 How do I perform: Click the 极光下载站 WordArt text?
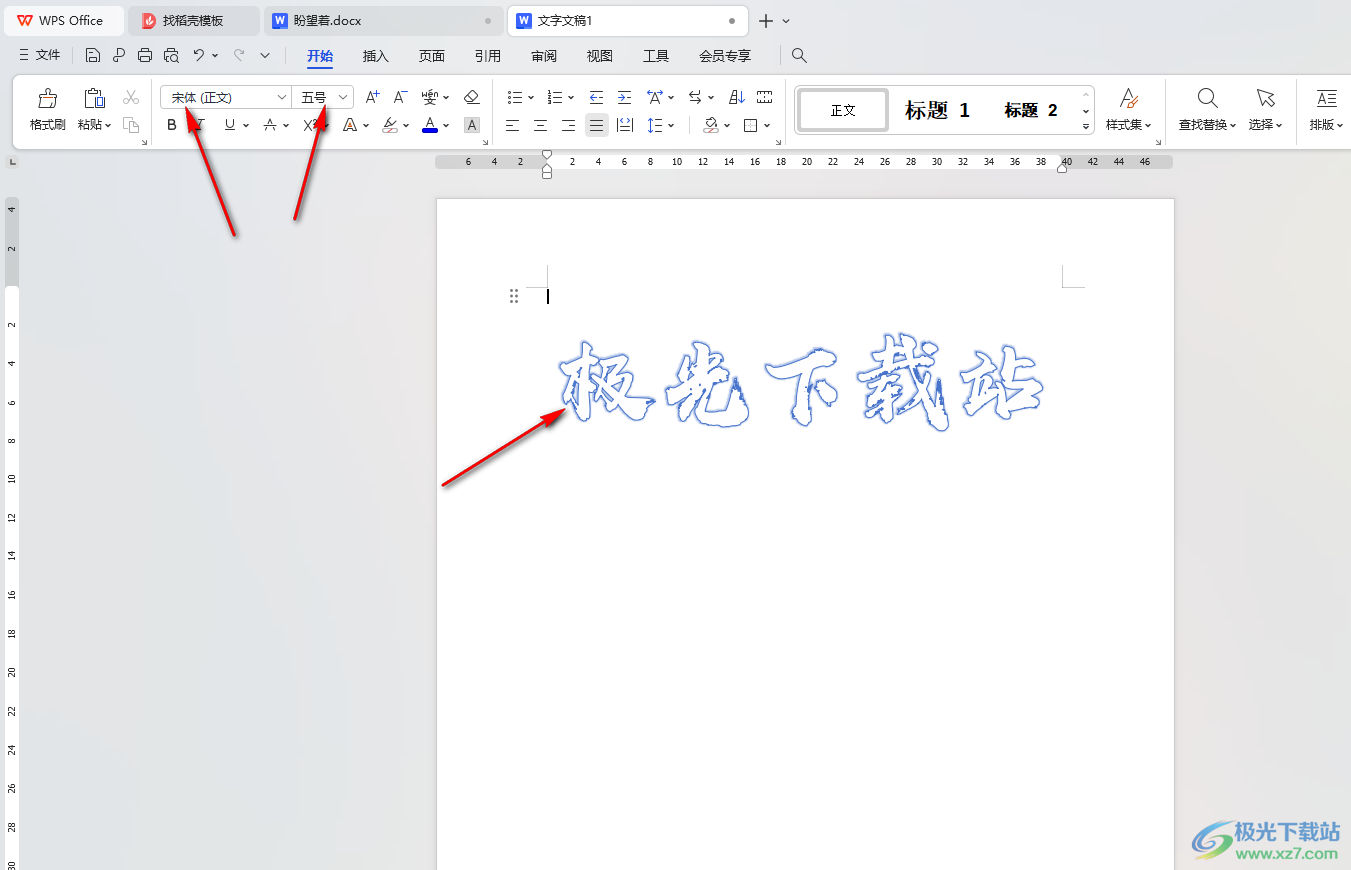pos(800,382)
